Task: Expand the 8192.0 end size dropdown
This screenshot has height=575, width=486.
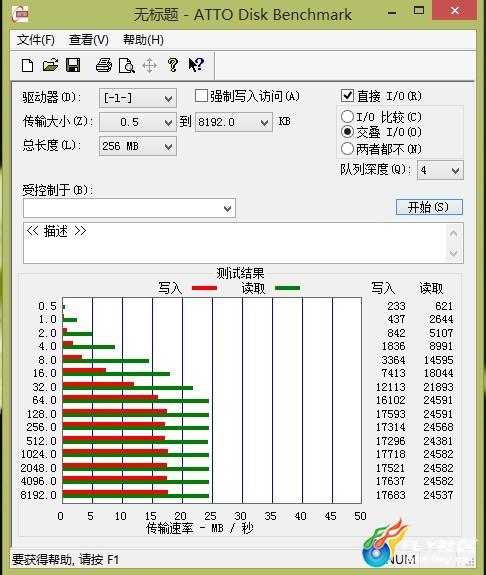Action: 234,122
